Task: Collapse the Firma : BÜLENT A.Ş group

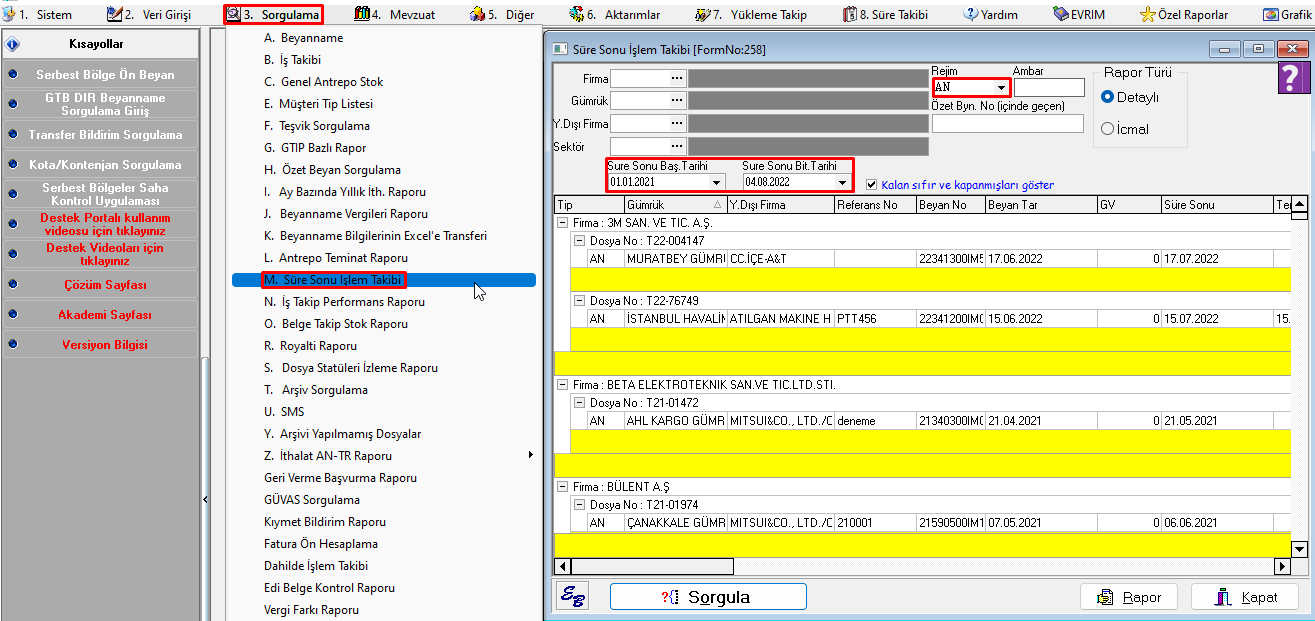Action: click(x=564, y=487)
